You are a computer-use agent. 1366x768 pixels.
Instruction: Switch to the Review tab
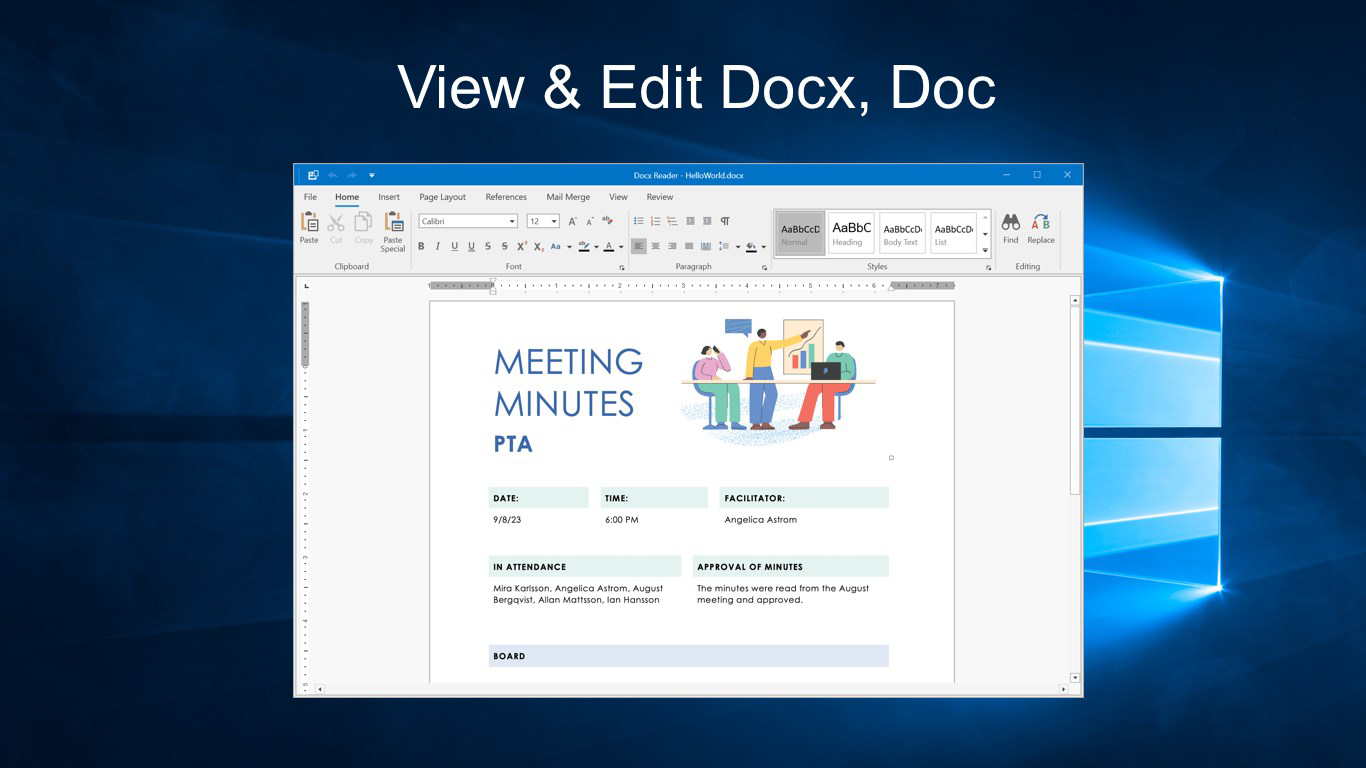pos(660,197)
